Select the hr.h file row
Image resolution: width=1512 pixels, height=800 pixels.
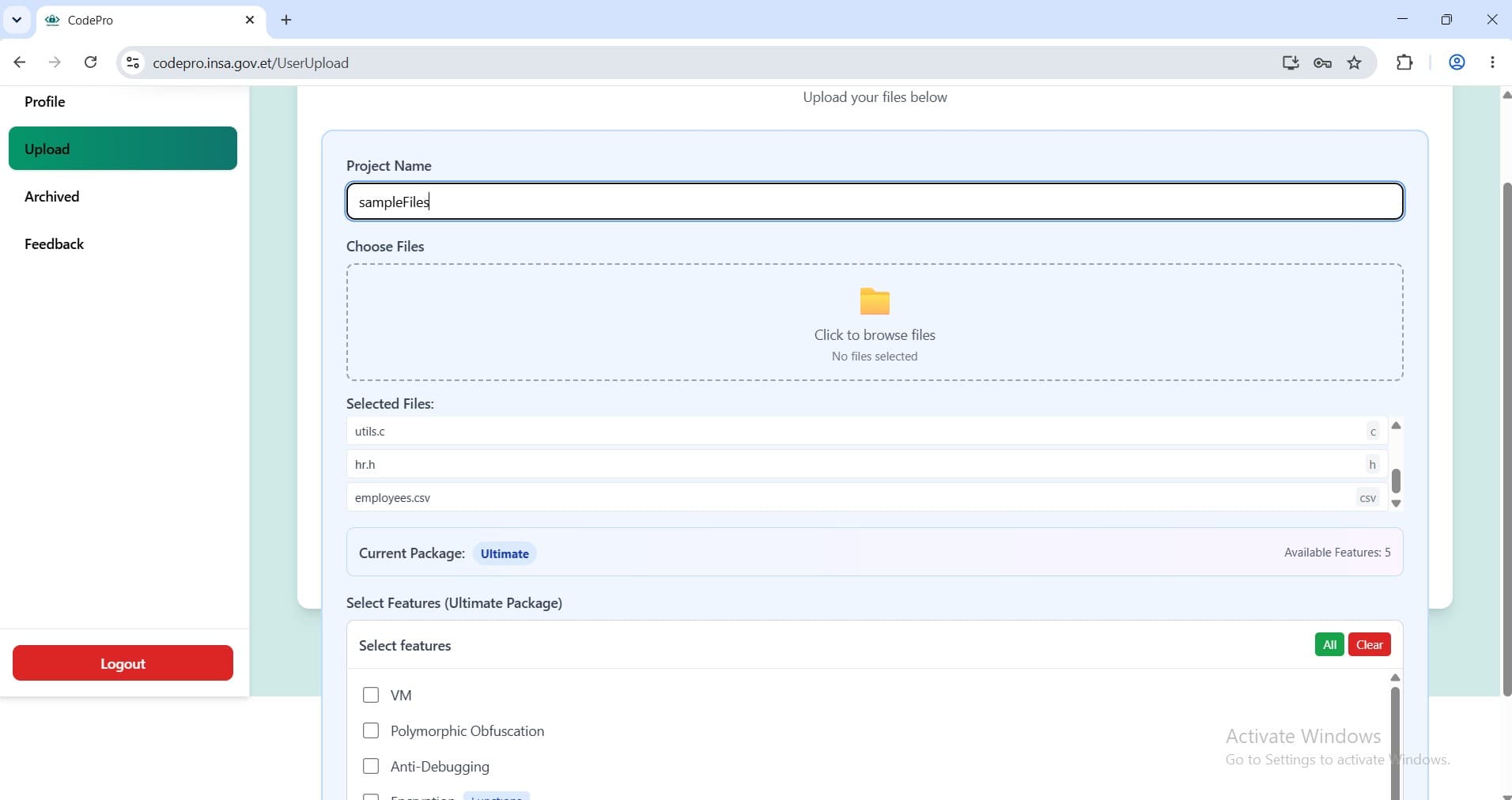tap(867, 464)
